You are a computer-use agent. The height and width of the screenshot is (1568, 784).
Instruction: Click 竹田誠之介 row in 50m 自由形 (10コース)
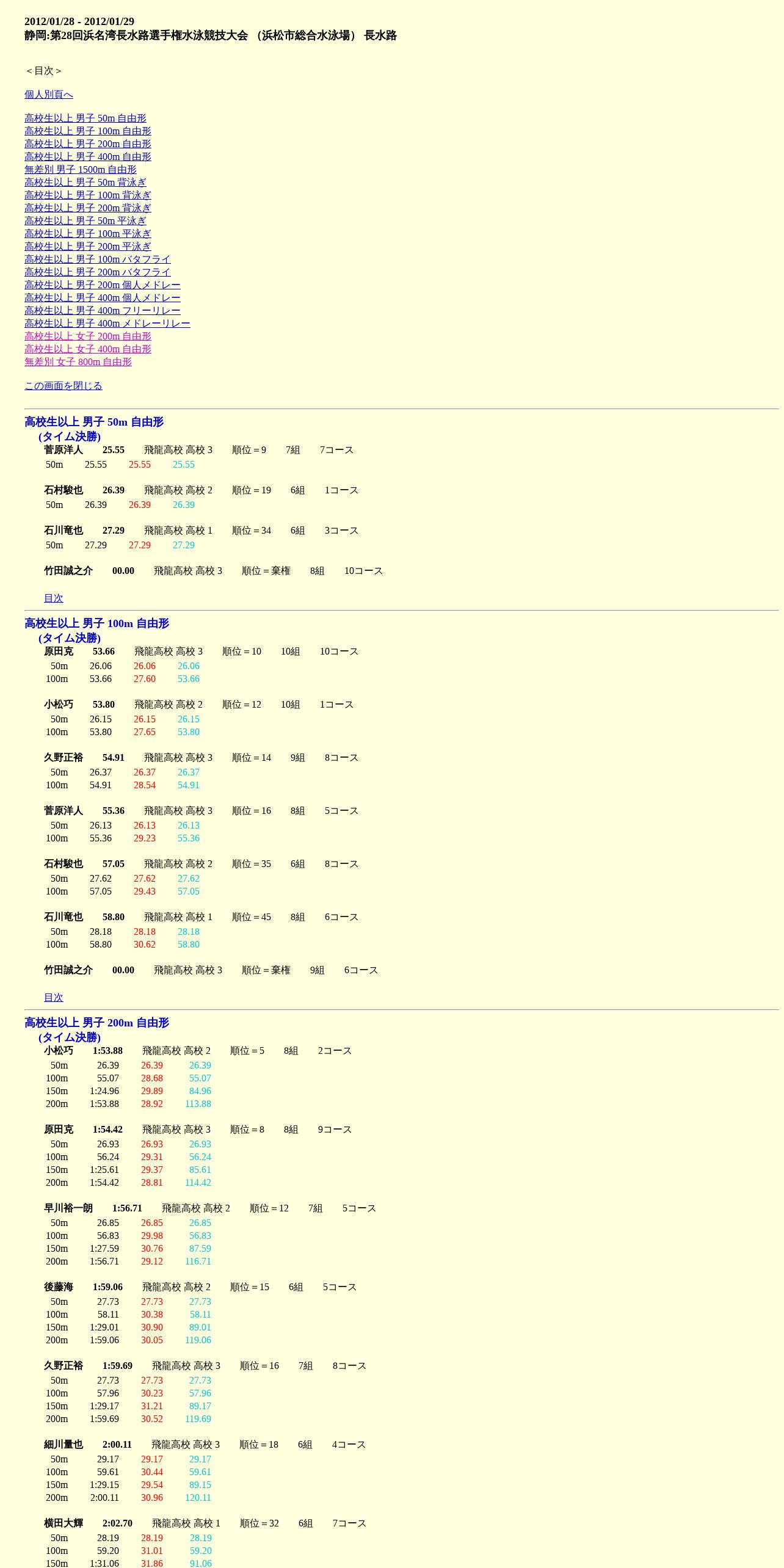tap(213, 571)
